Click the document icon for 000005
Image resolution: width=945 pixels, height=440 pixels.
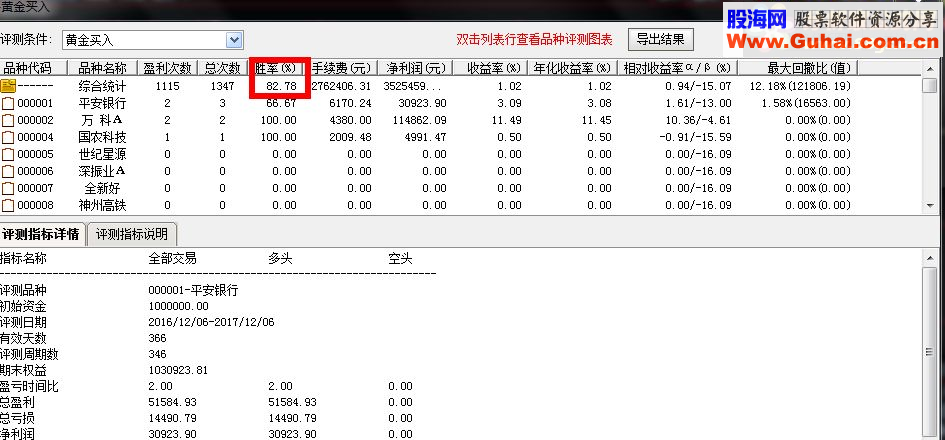click(x=8, y=154)
